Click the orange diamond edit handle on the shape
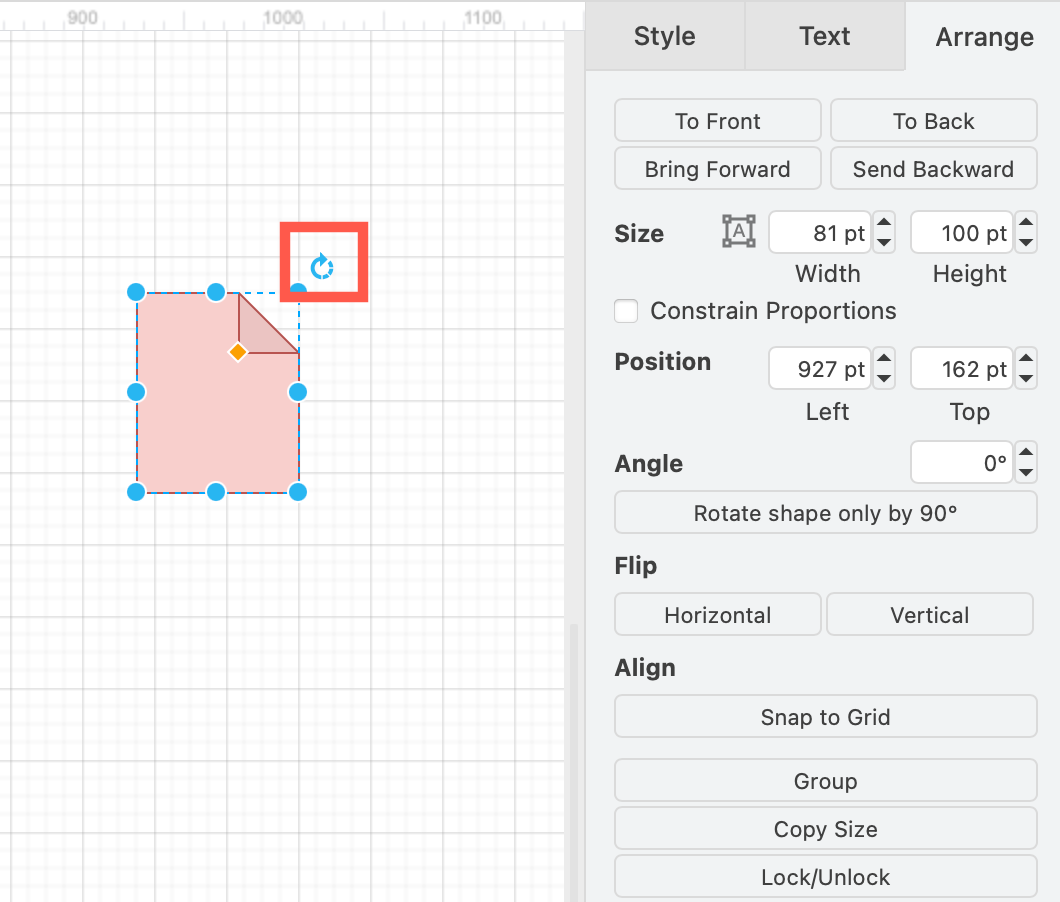This screenshot has width=1060, height=902. [237, 352]
